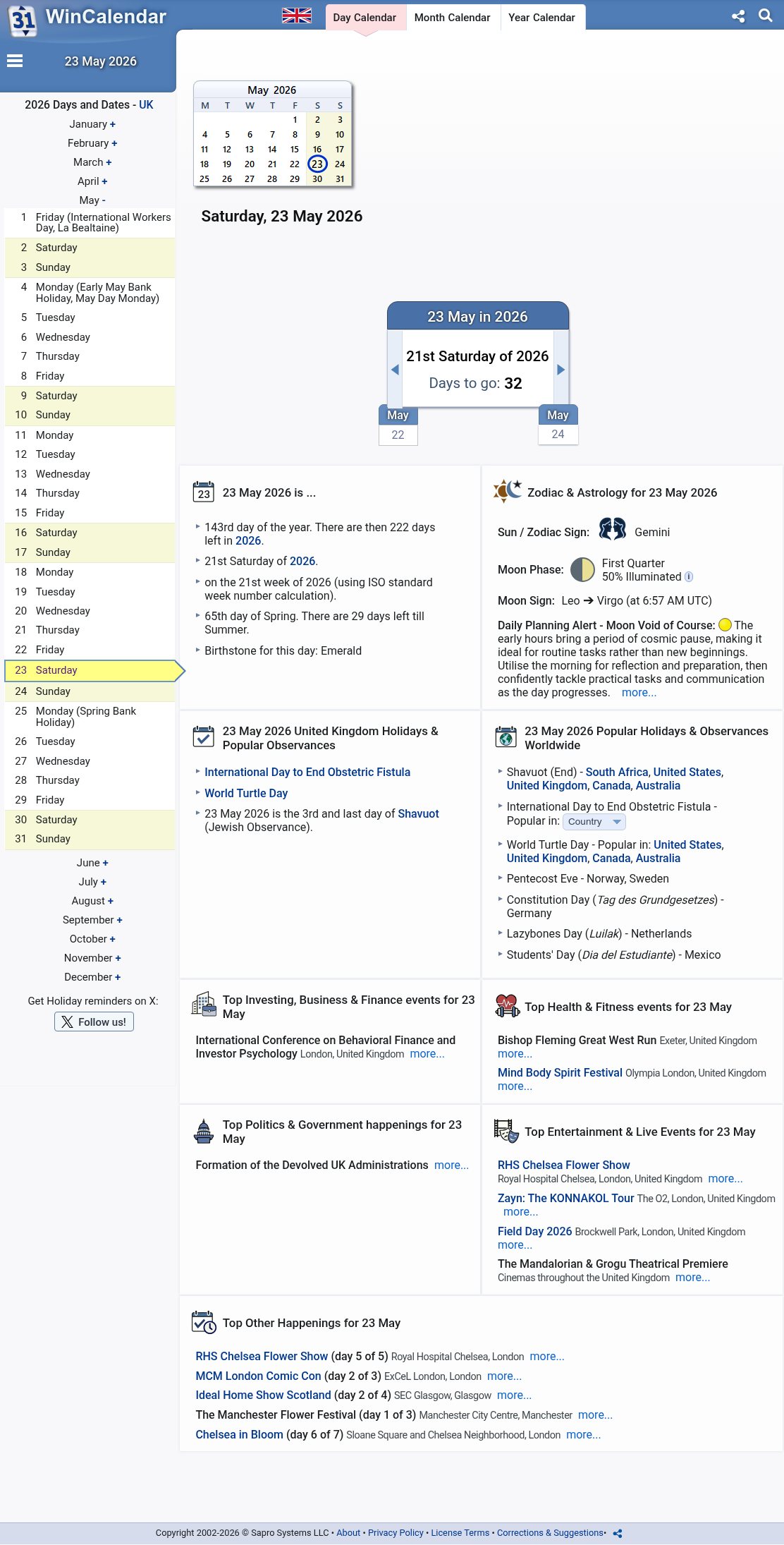Click the Politics & Government capitol icon
The image size is (784, 1545).
tap(204, 1131)
